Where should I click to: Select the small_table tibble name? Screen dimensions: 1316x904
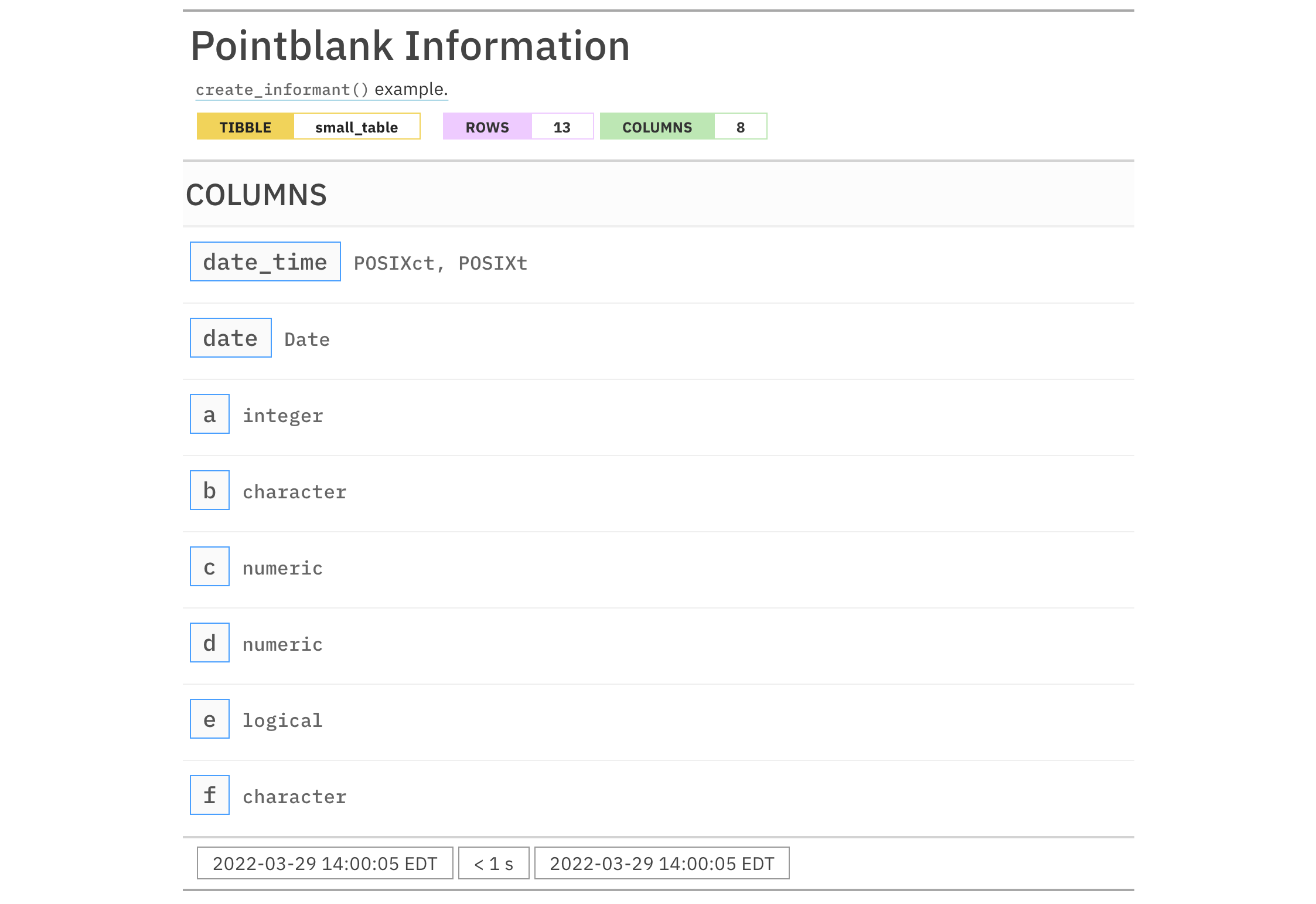click(x=356, y=126)
